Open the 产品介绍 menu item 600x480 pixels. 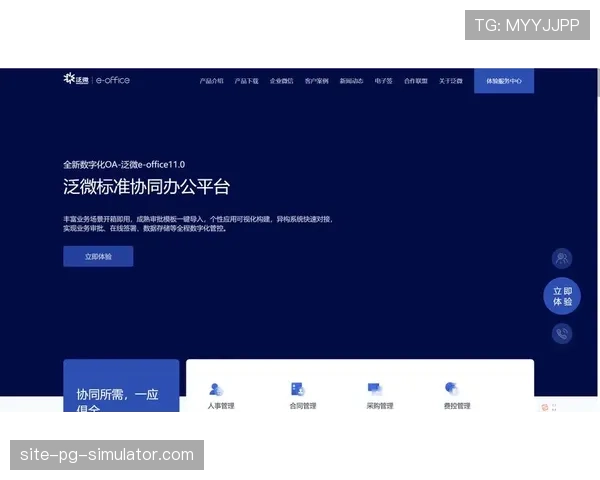point(211,81)
